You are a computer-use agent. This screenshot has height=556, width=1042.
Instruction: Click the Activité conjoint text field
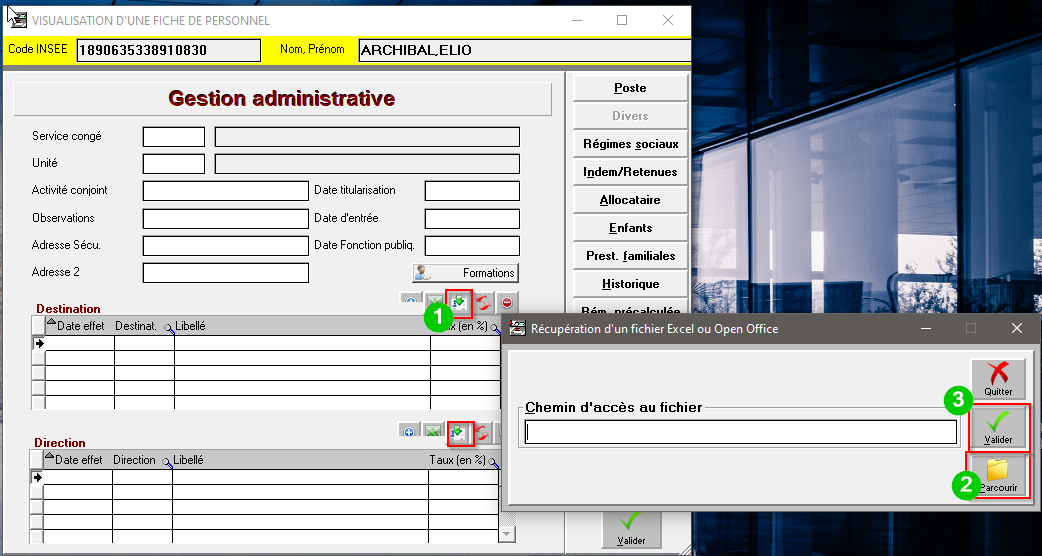pos(225,191)
